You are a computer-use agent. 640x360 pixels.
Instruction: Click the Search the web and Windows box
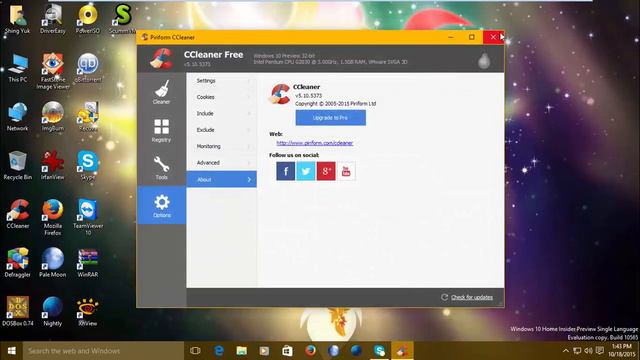point(103,351)
